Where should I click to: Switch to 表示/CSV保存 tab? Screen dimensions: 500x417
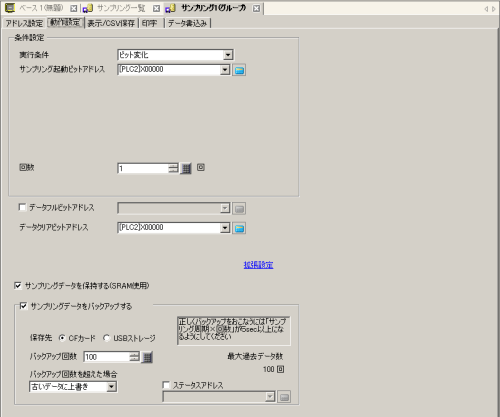point(111,23)
